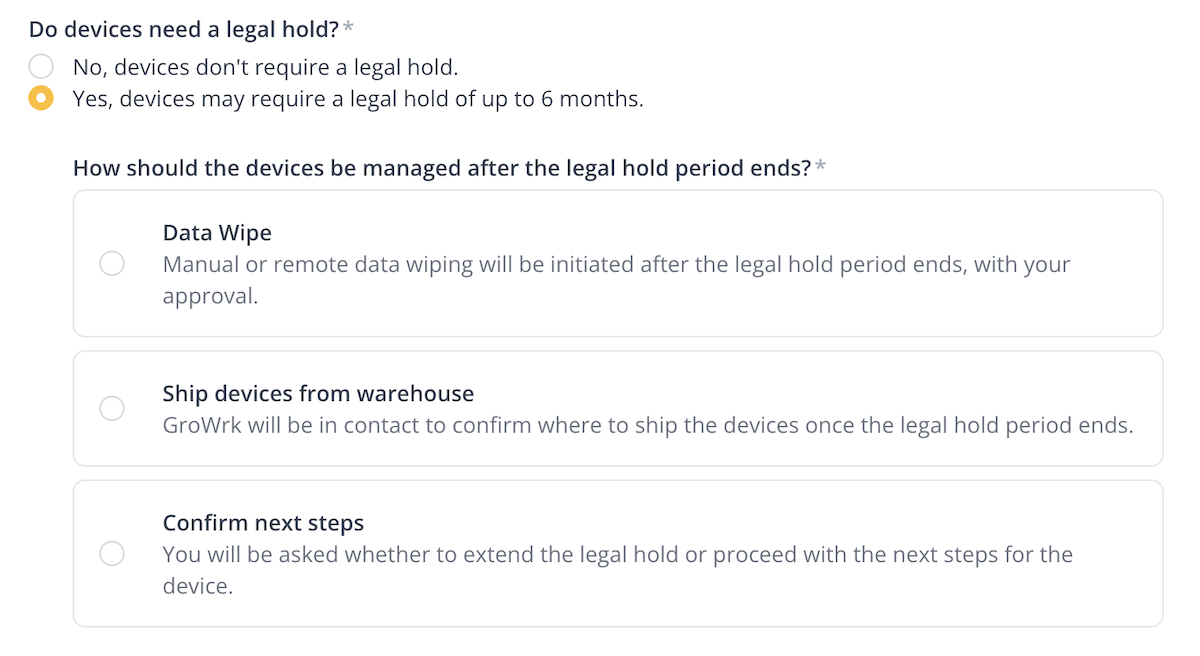The width and height of the screenshot is (1200, 656).
Task: Click the required asterisk after "legal hold?"
Action: click(348, 29)
